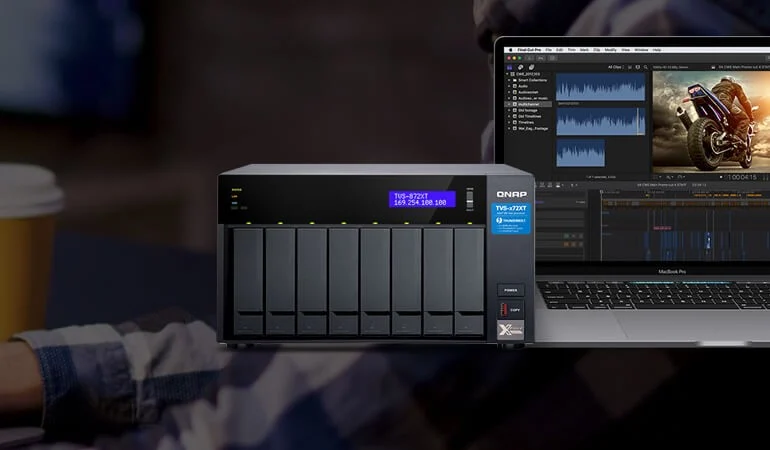The image size is (770, 450).
Task: Select the second audio waveform clip
Action: pyautogui.click(x=600, y=121)
